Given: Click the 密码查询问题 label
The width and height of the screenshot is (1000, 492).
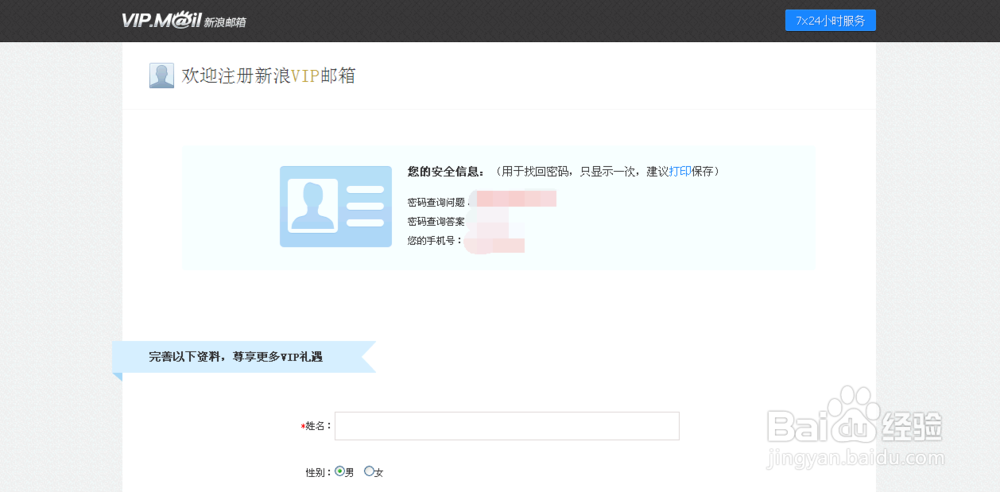Looking at the screenshot, I should tap(438, 202).
